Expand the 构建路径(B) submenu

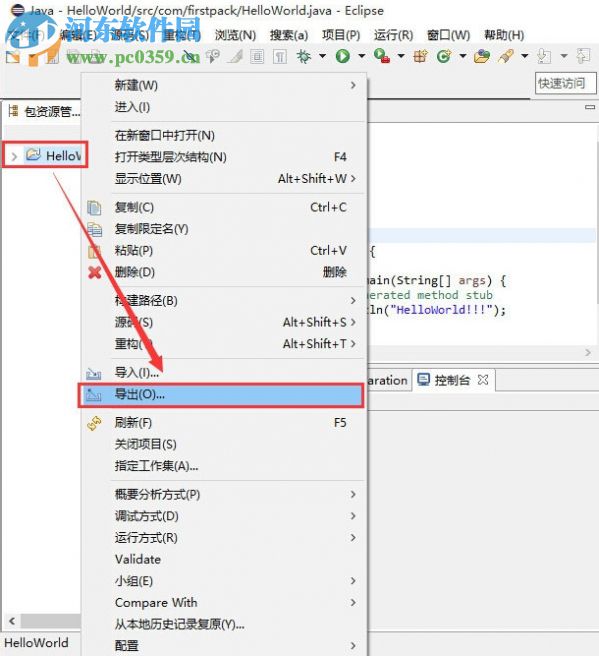(224, 300)
